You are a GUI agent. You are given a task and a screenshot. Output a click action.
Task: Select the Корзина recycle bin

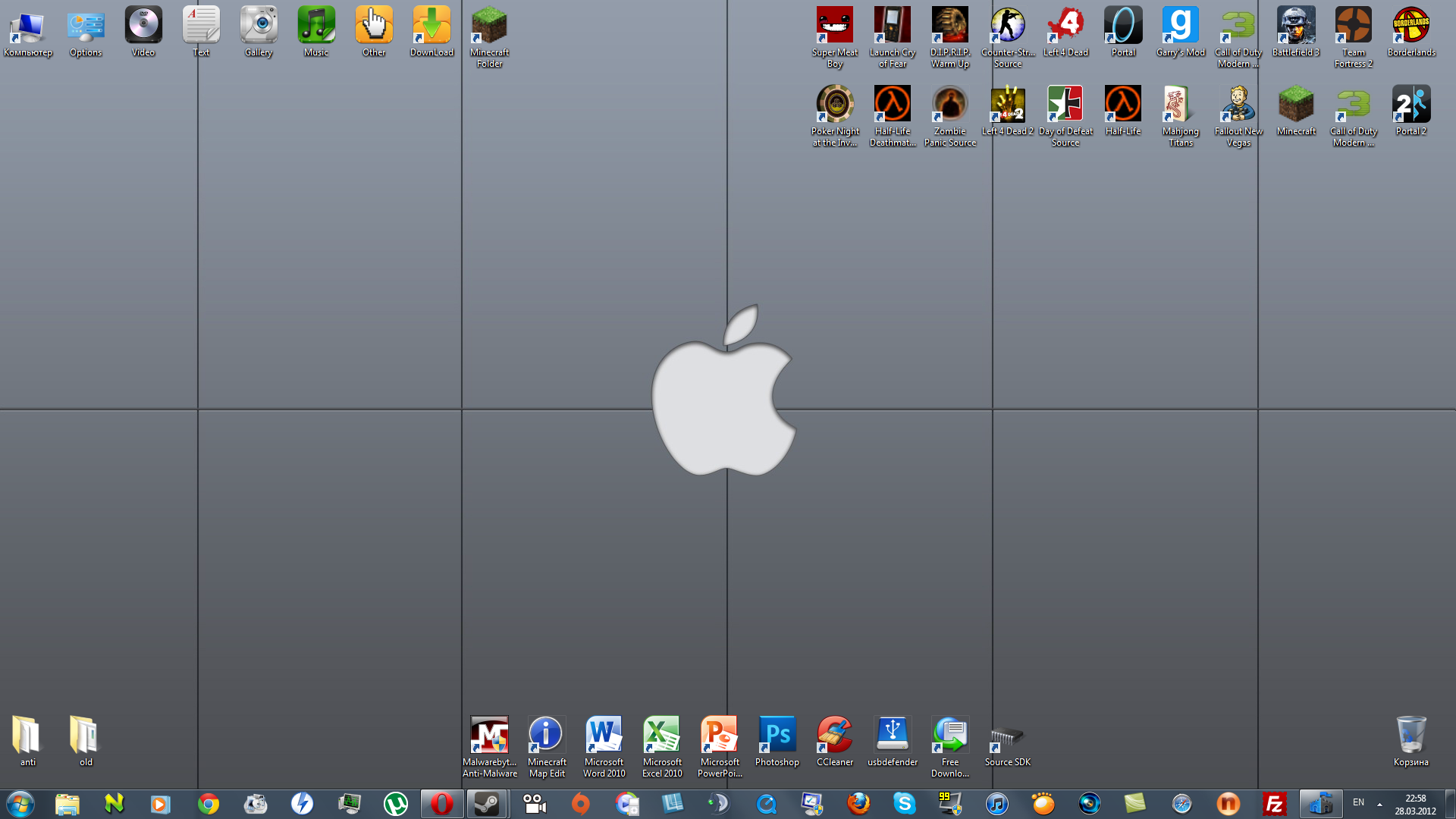click(1411, 742)
